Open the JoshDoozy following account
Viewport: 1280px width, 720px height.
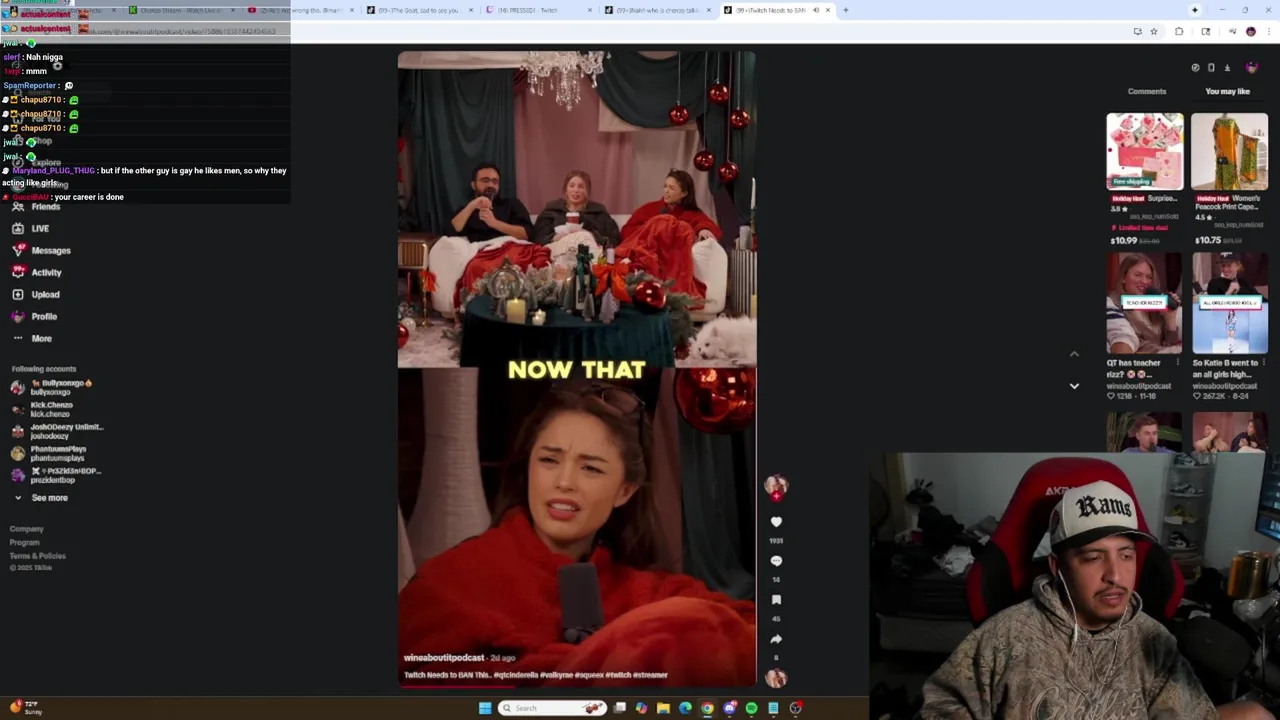57,431
